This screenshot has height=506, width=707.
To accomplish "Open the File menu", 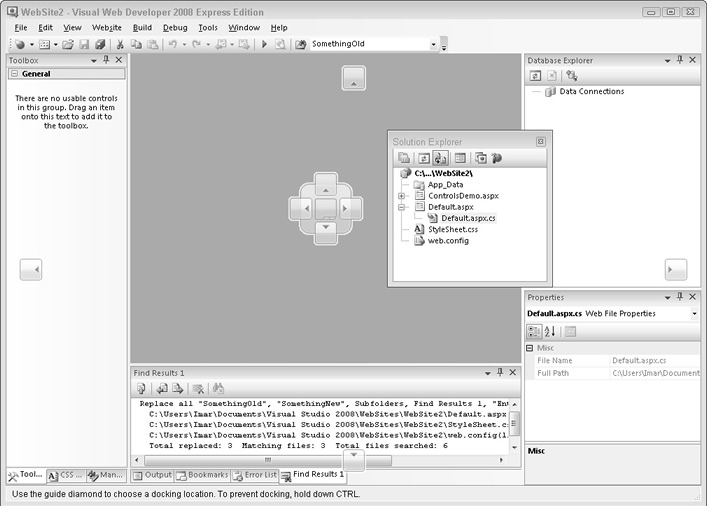I will tap(21, 28).
